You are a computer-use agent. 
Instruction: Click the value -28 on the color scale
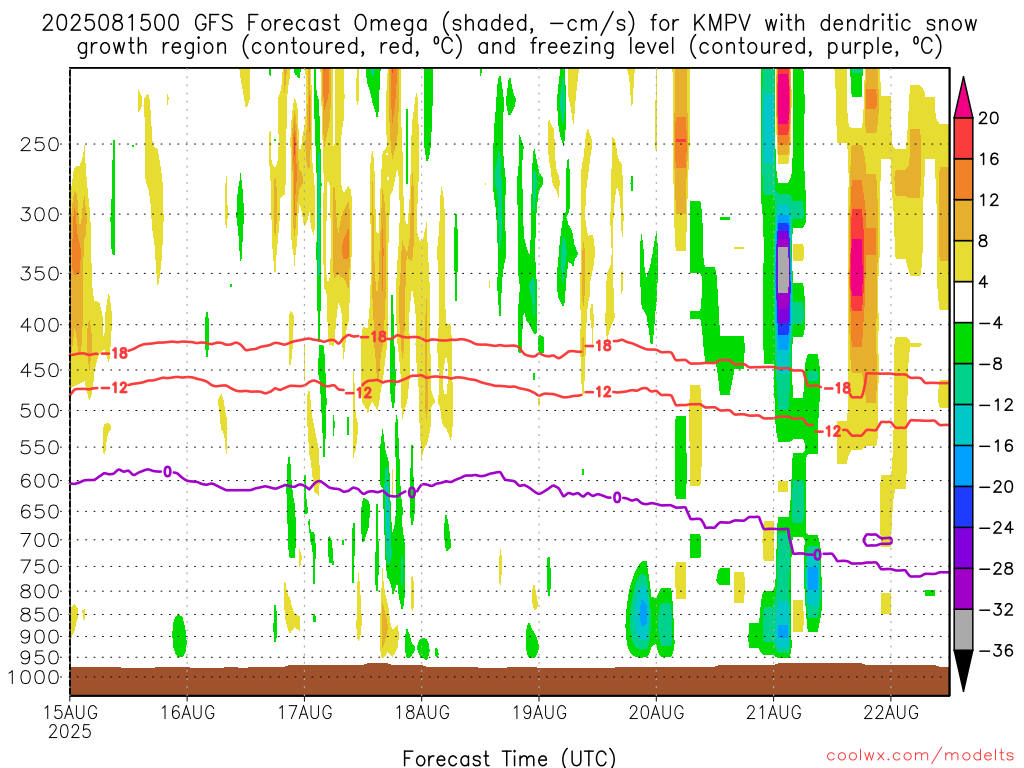995,569
